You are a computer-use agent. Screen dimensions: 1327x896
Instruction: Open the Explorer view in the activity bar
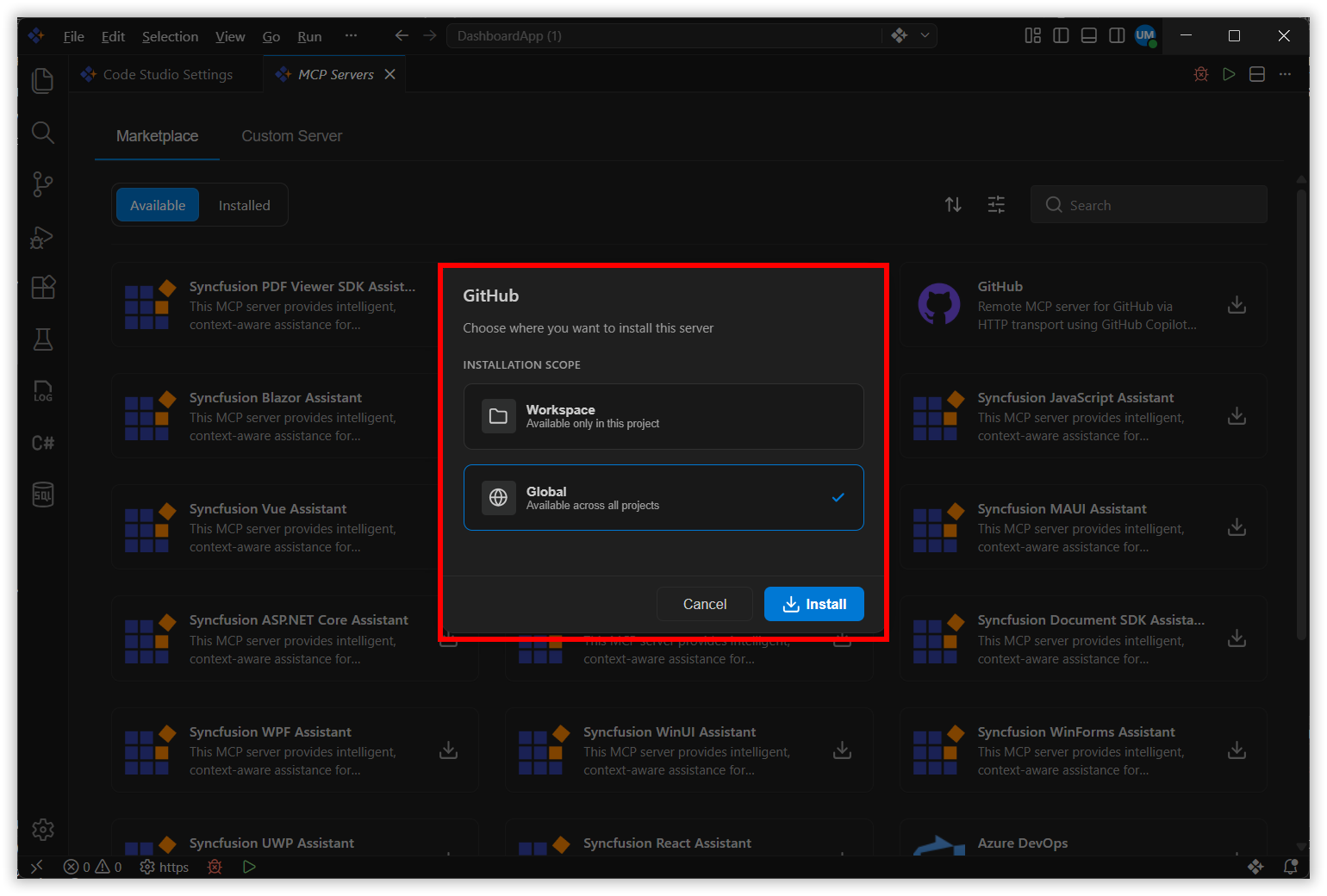click(x=42, y=80)
